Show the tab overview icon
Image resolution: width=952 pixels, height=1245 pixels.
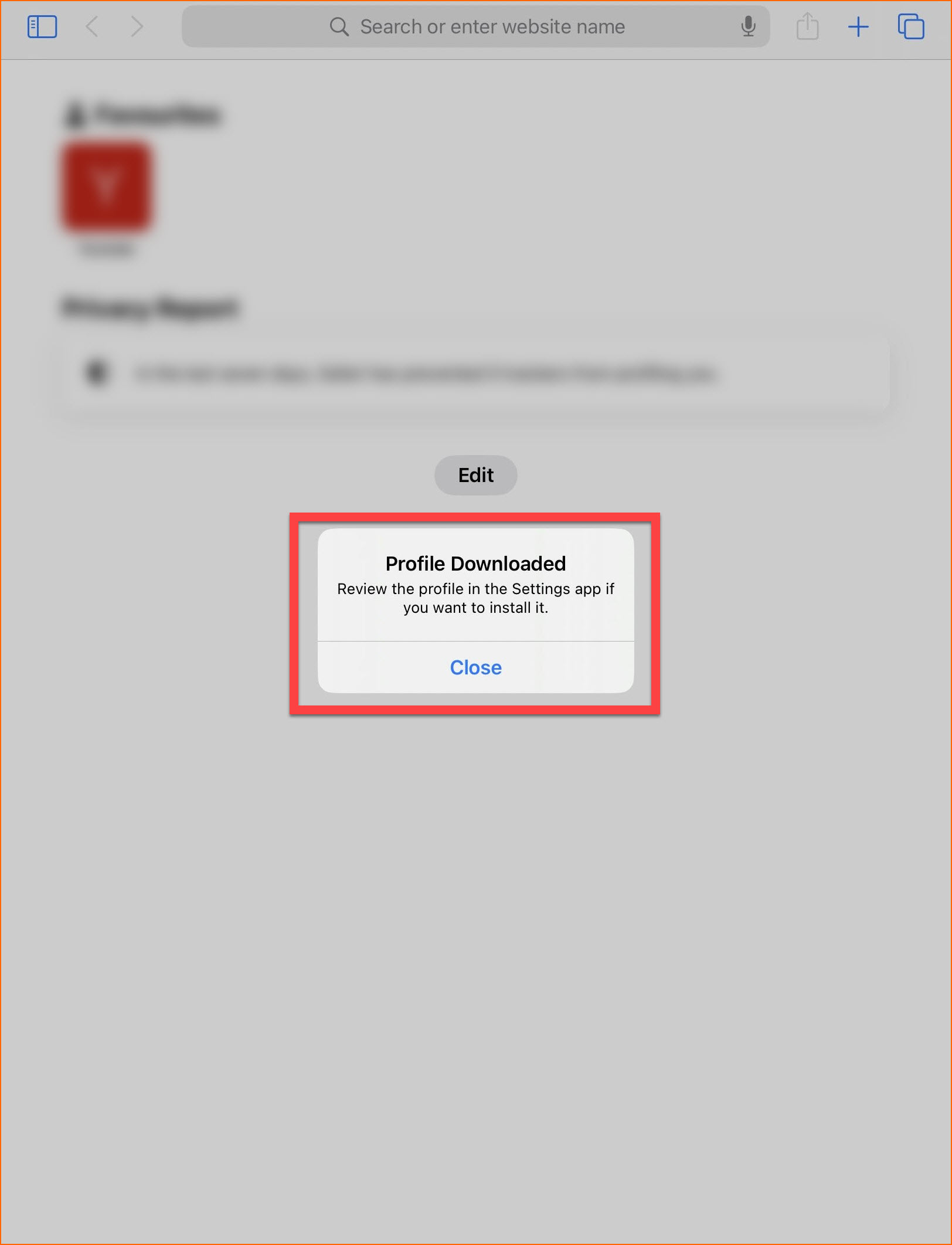tap(911, 27)
